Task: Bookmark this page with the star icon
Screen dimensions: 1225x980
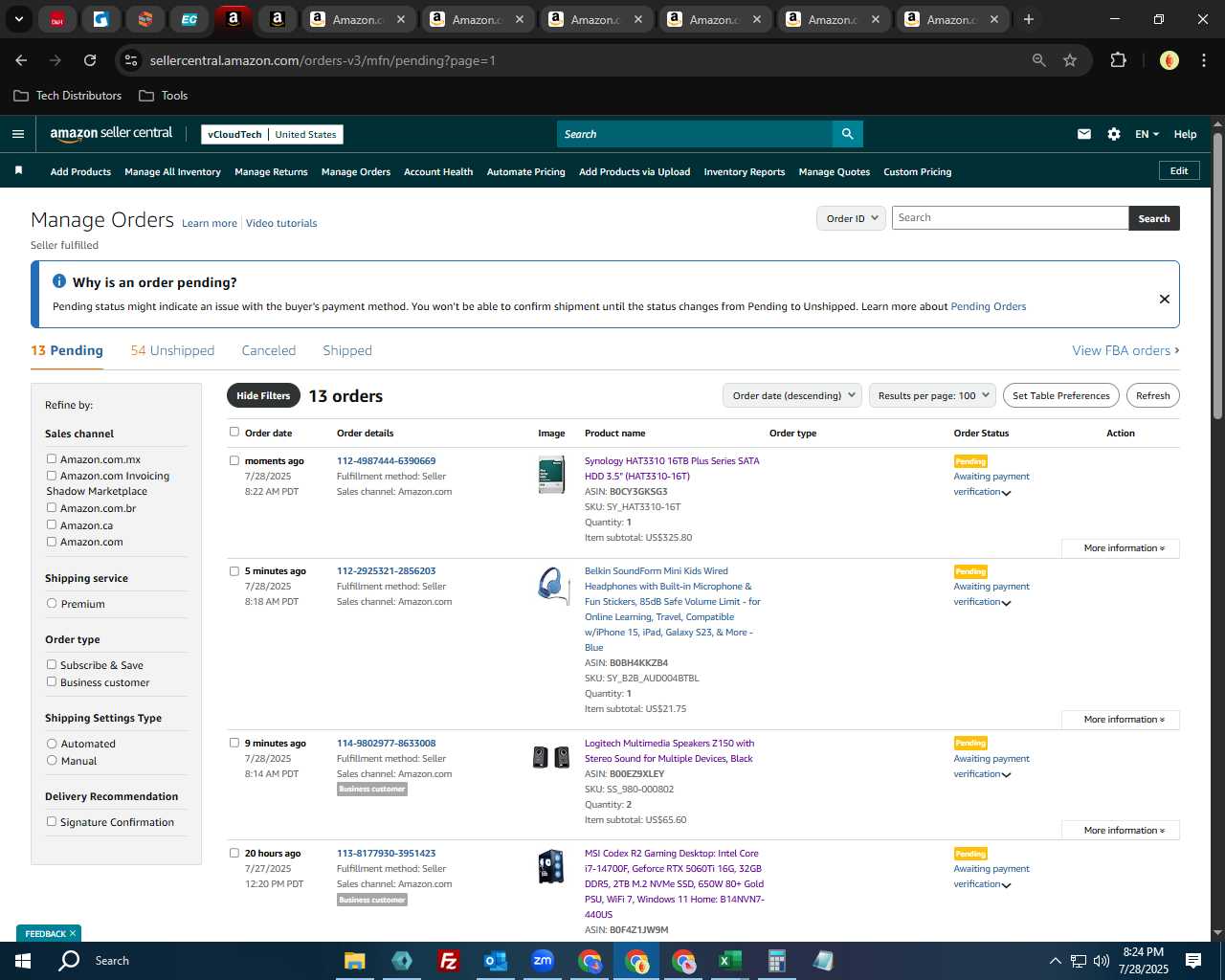Action: click(1070, 60)
